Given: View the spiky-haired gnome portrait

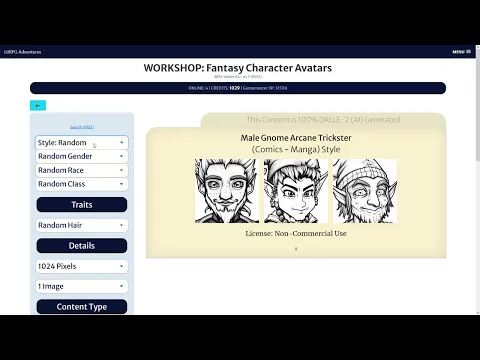Looking at the screenshot, I should (x=227, y=191).
